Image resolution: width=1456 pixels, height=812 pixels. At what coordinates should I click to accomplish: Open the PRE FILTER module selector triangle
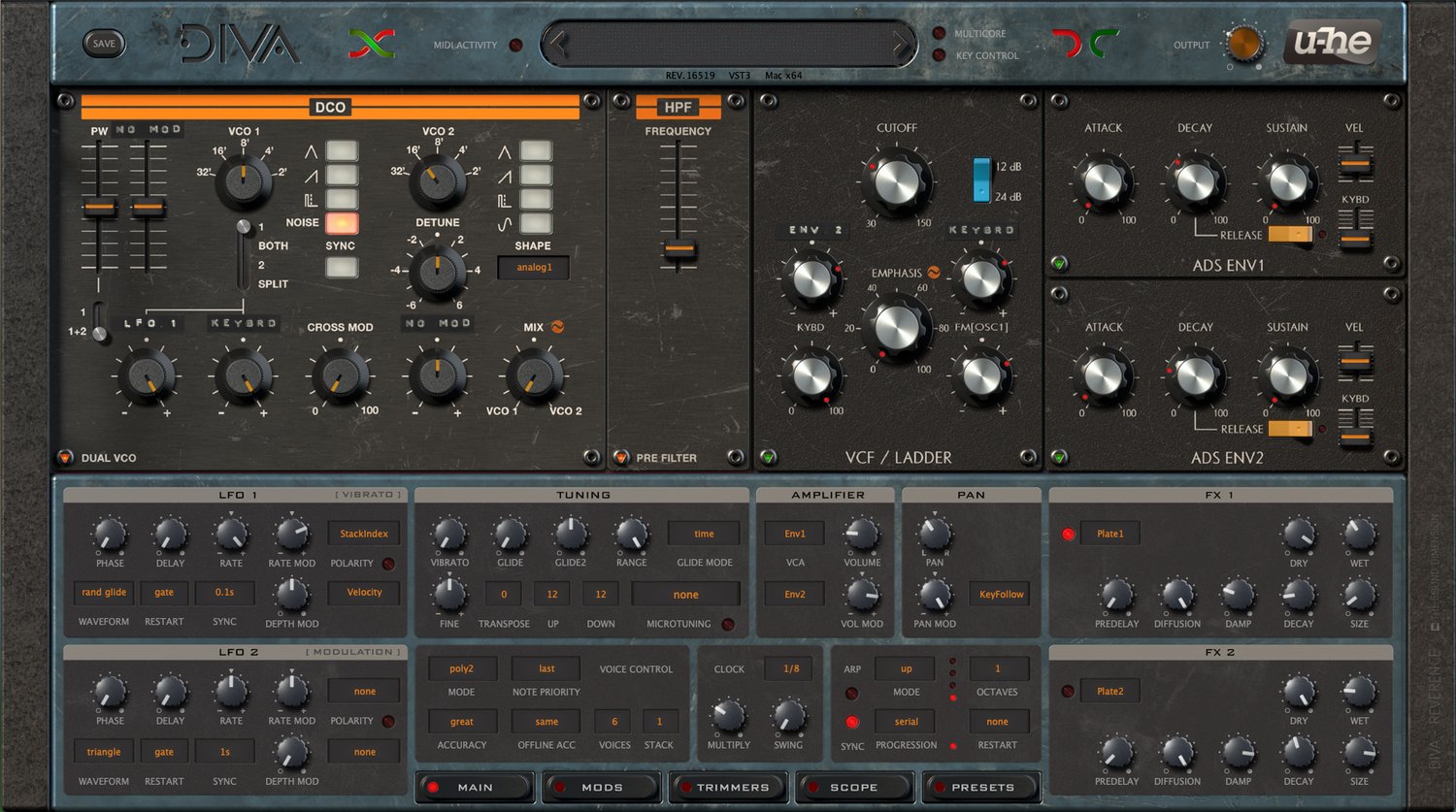pos(621,458)
